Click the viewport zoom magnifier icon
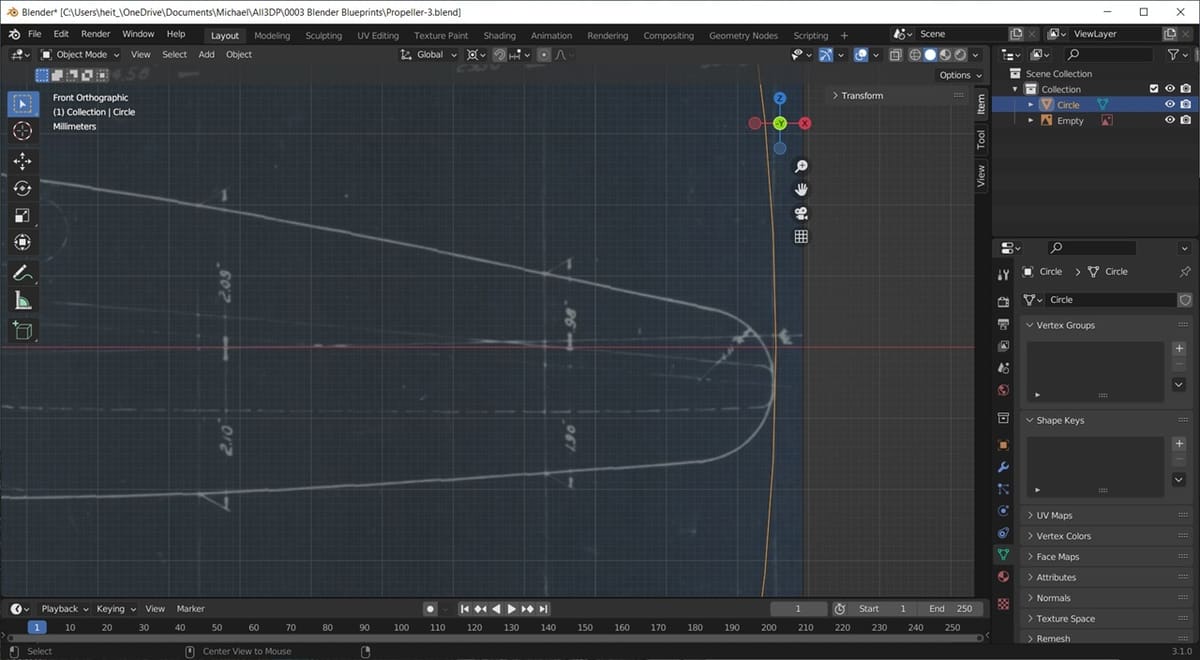 [x=801, y=166]
